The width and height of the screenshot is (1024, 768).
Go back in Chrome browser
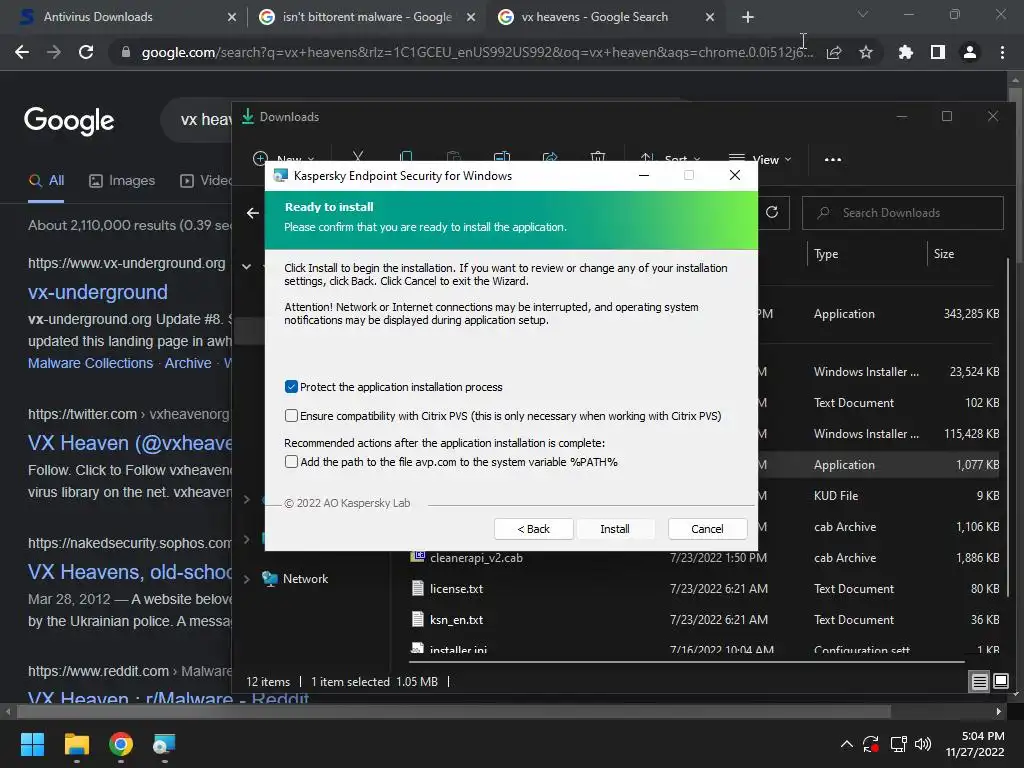[22, 52]
